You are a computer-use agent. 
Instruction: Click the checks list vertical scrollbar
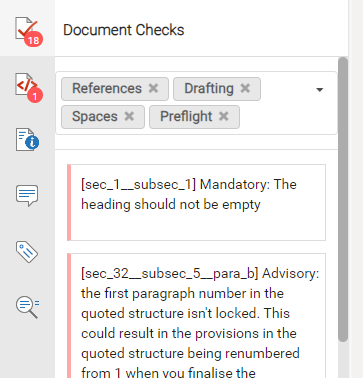pos(343,199)
